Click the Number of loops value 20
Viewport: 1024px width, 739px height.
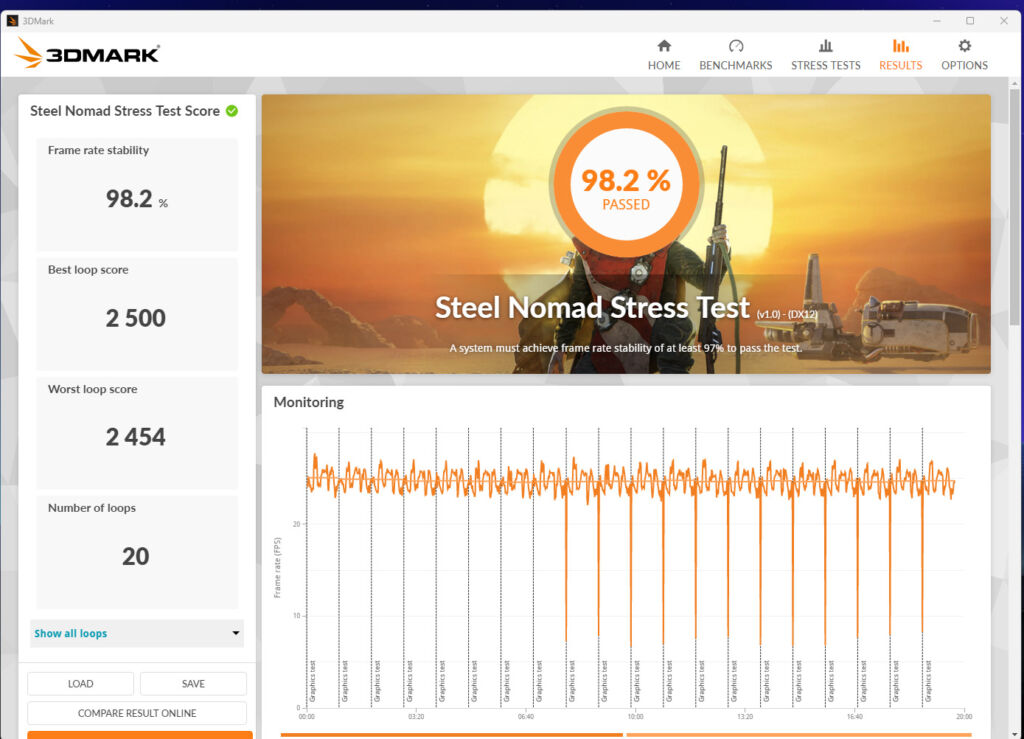pos(136,556)
